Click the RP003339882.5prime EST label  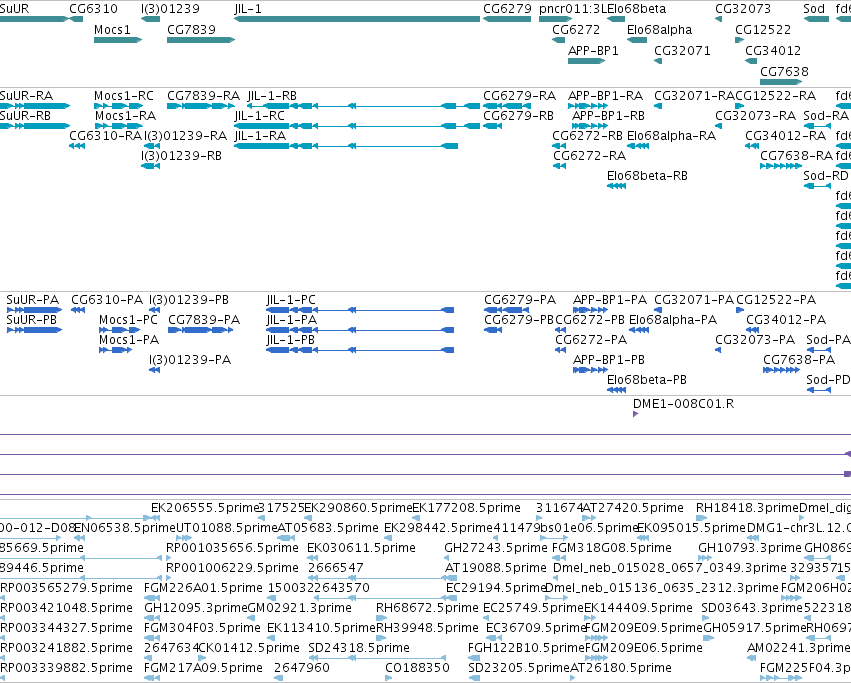point(66,668)
